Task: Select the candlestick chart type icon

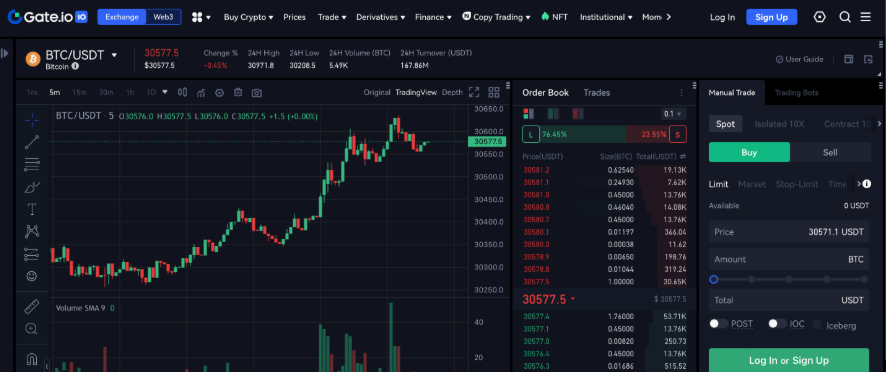Action: [183, 92]
